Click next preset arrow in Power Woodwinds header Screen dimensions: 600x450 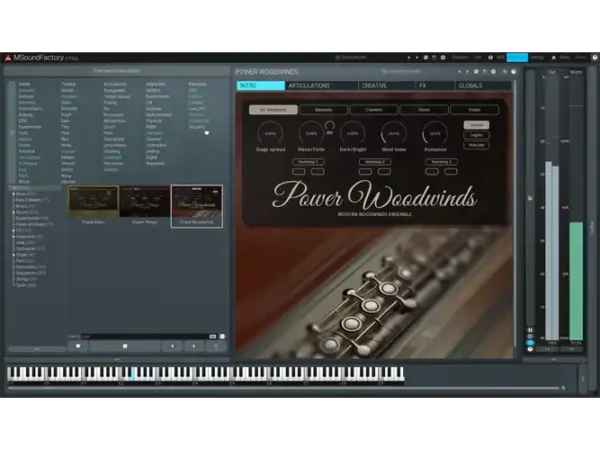pyautogui.click(x=467, y=72)
